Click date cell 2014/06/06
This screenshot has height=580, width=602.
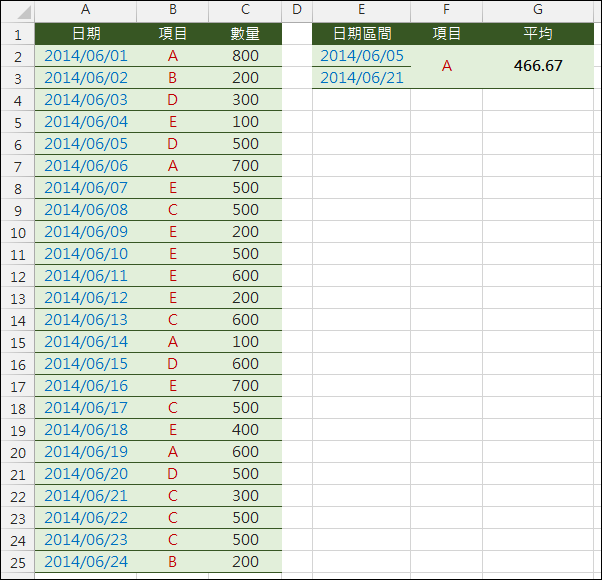pos(86,166)
